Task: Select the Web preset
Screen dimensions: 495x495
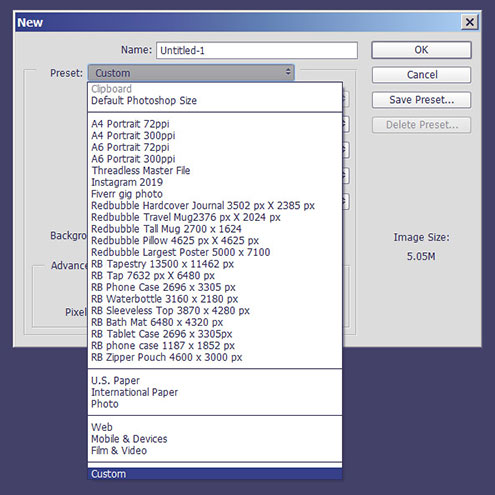Action: [215, 427]
